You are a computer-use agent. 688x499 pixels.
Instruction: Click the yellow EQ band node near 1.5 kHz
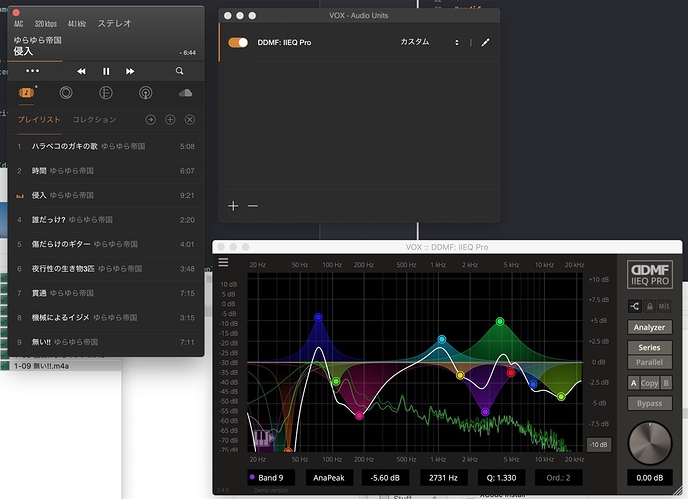tap(460, 375)
